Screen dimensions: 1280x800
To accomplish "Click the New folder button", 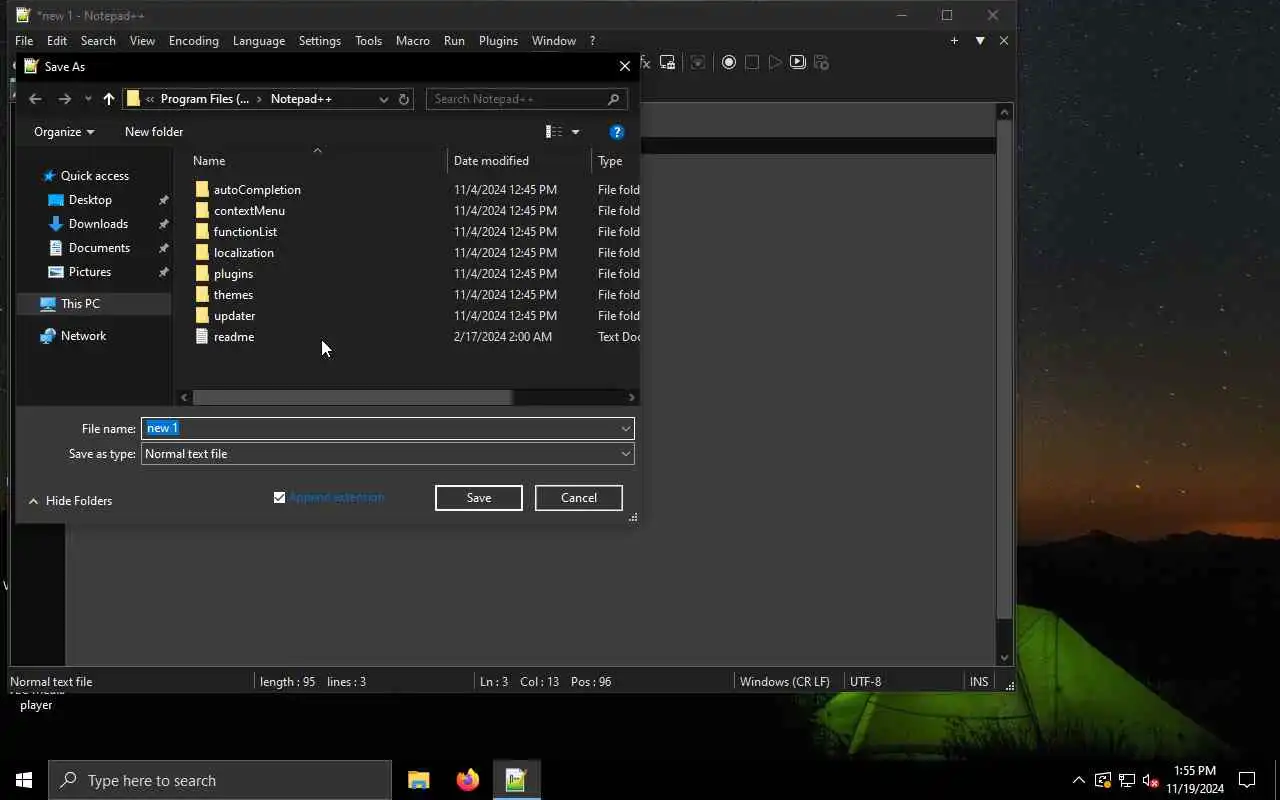I will tap(154, 132).
